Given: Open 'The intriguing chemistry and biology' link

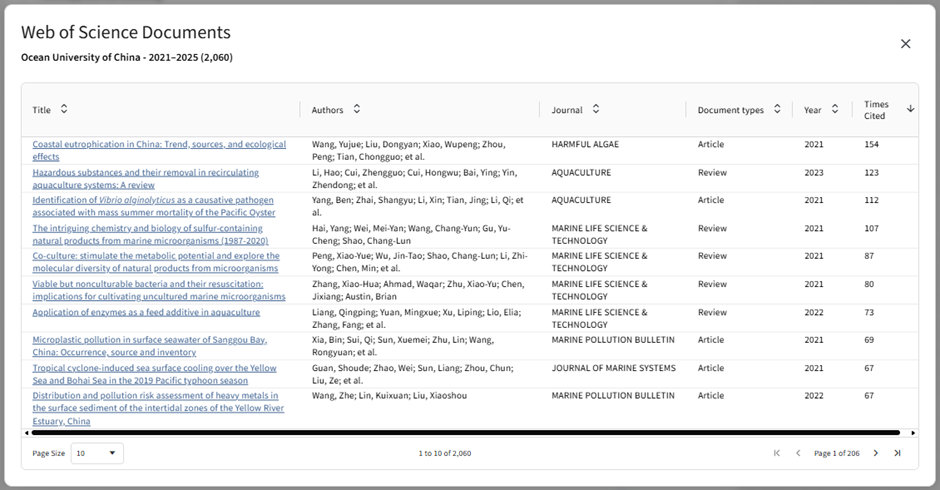Looking at the screenshot, I should click(x=150, y=235).
